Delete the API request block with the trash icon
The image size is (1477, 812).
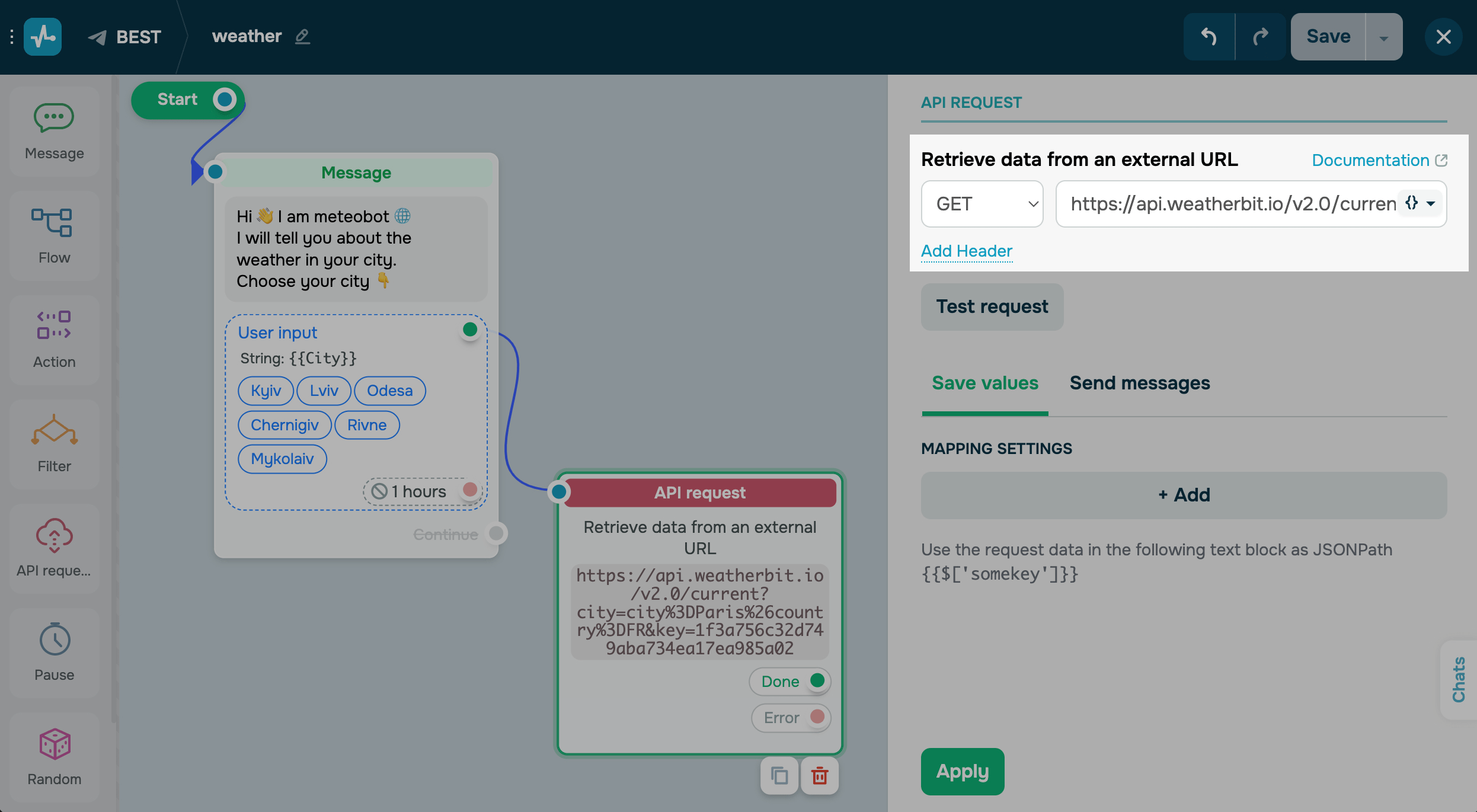[x=820, y=776]
